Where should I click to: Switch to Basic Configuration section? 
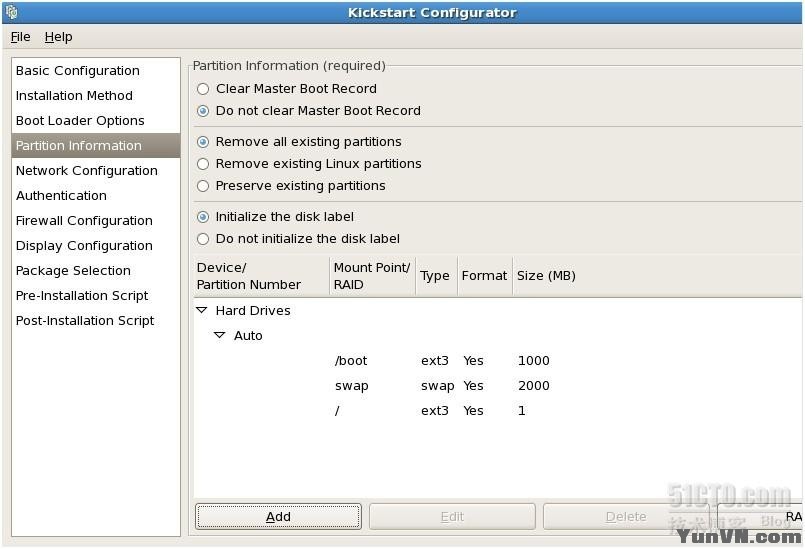point(77,71)
